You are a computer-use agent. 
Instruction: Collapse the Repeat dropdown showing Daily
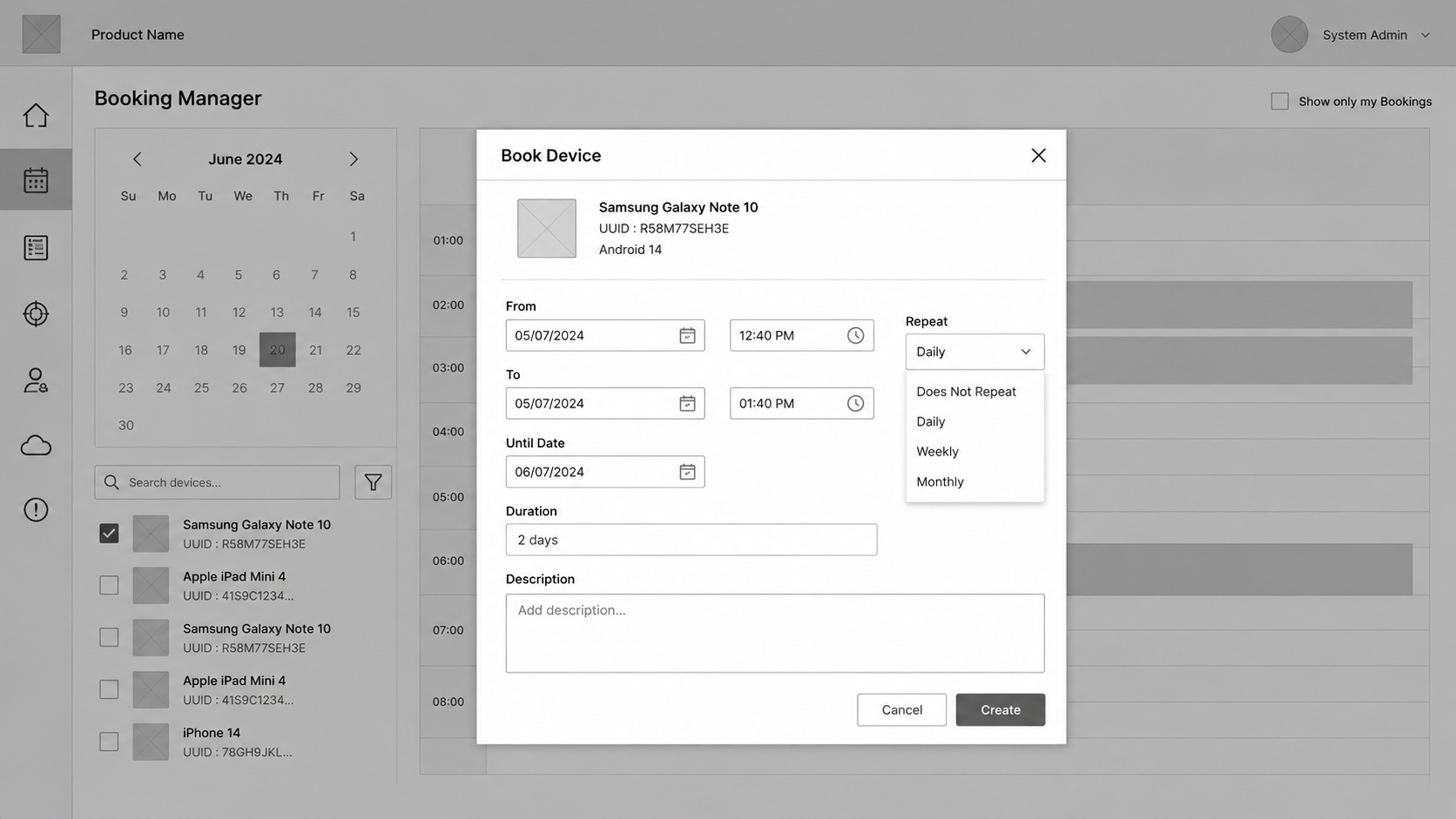pos(974,352)
